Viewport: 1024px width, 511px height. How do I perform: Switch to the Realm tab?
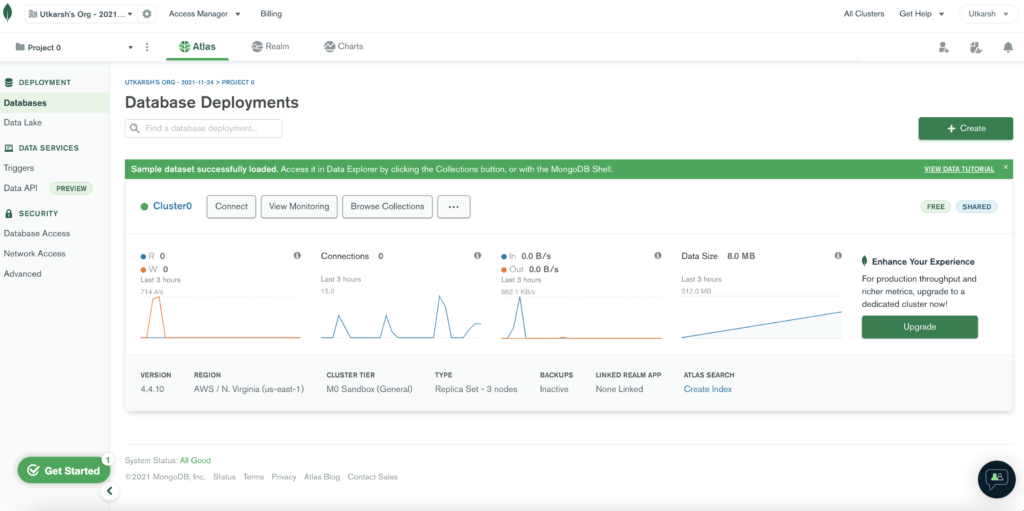[270, 46]
